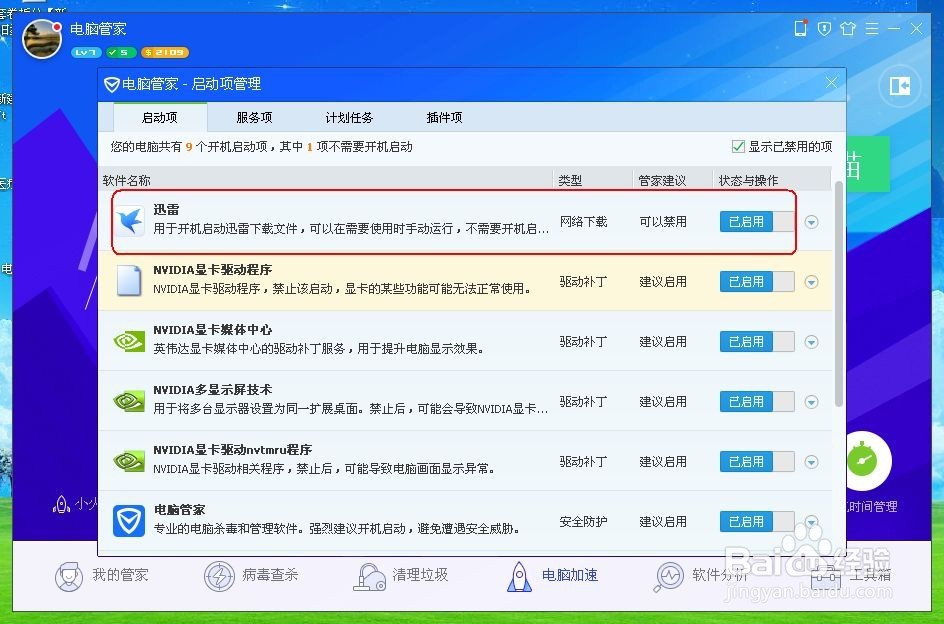Click the green 时间管理 timer icon
944x624 pixels.
point(861,461)
